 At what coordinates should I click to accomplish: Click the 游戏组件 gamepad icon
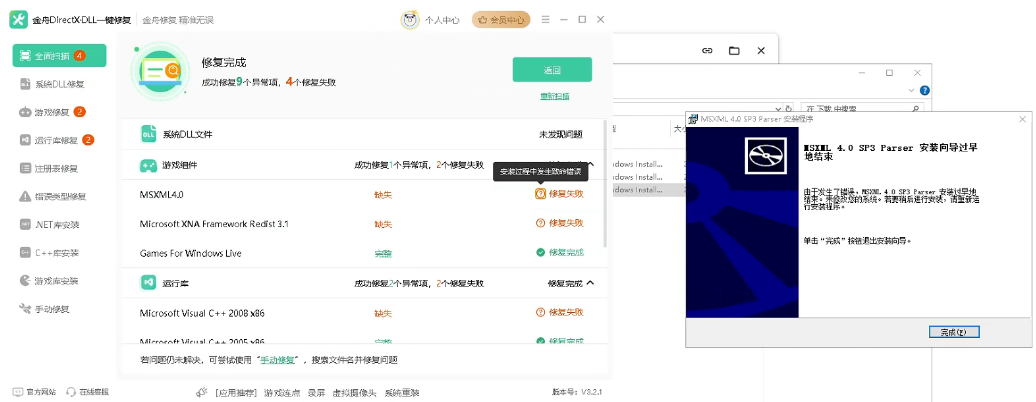pos(148,165)
